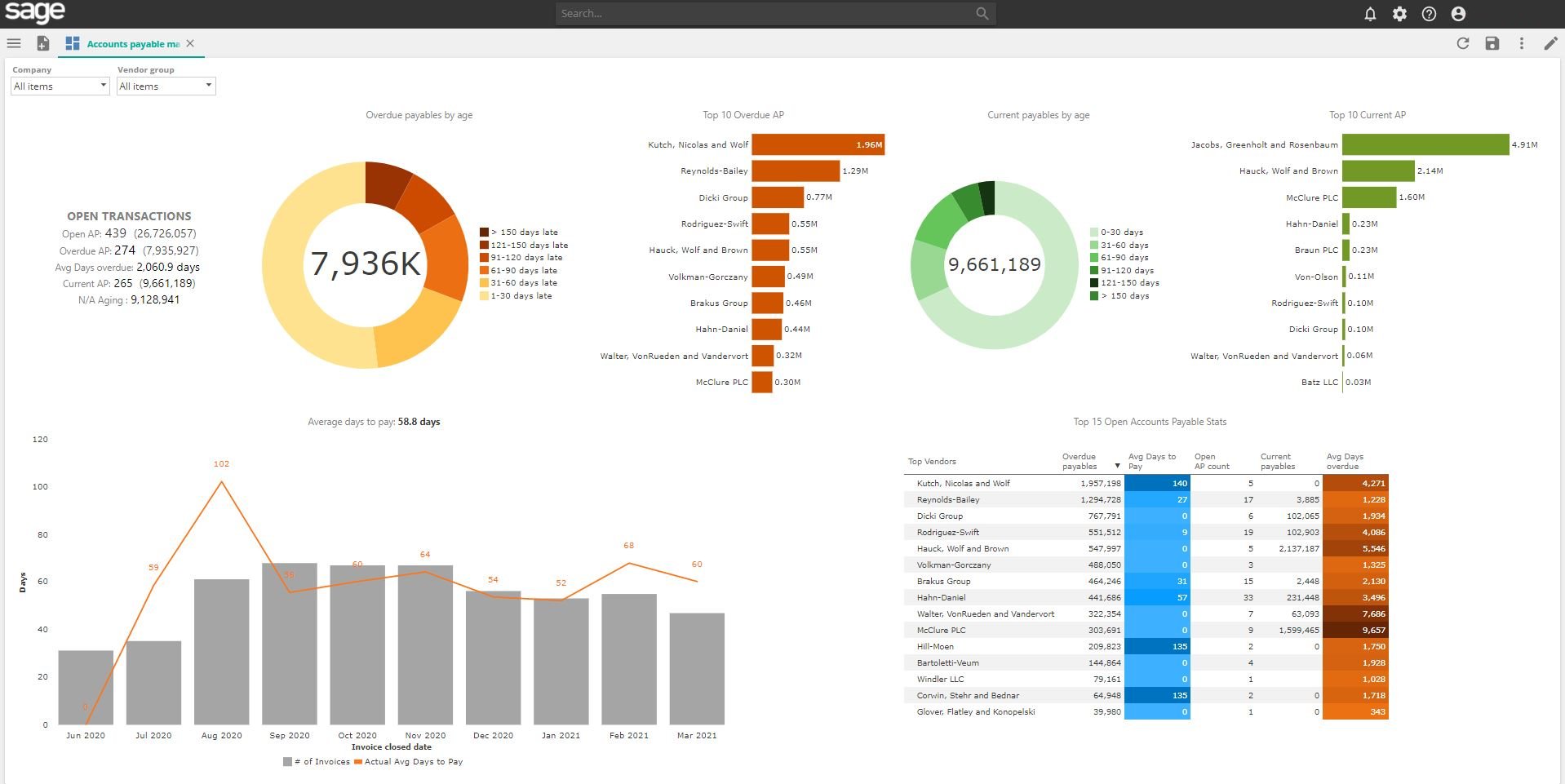Open the Company filter dropdown
This screenshot has width=1565, height=784.
[x=59, y=86]
